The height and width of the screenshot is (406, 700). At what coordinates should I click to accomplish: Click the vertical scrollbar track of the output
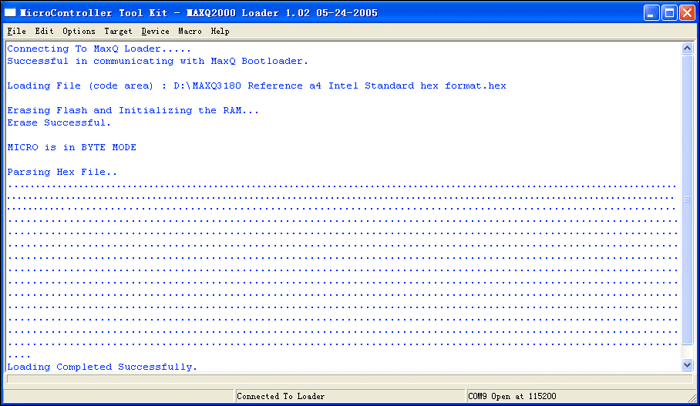tap(688, 200)
